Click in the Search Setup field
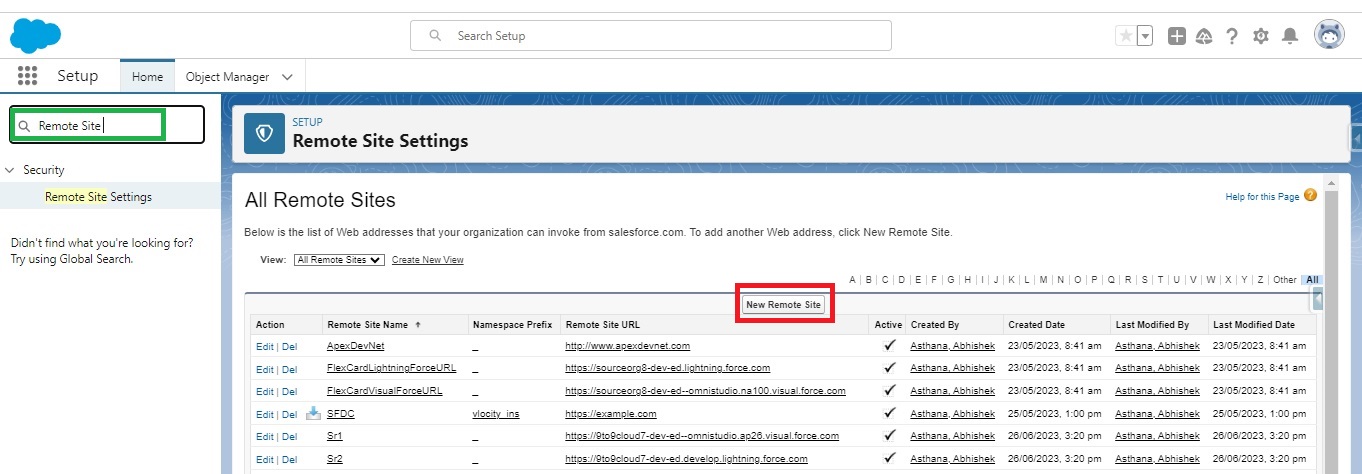Image resolution: width=1362 pixels, height=474 pixels. pyautogui.click(x=650, y=36)
